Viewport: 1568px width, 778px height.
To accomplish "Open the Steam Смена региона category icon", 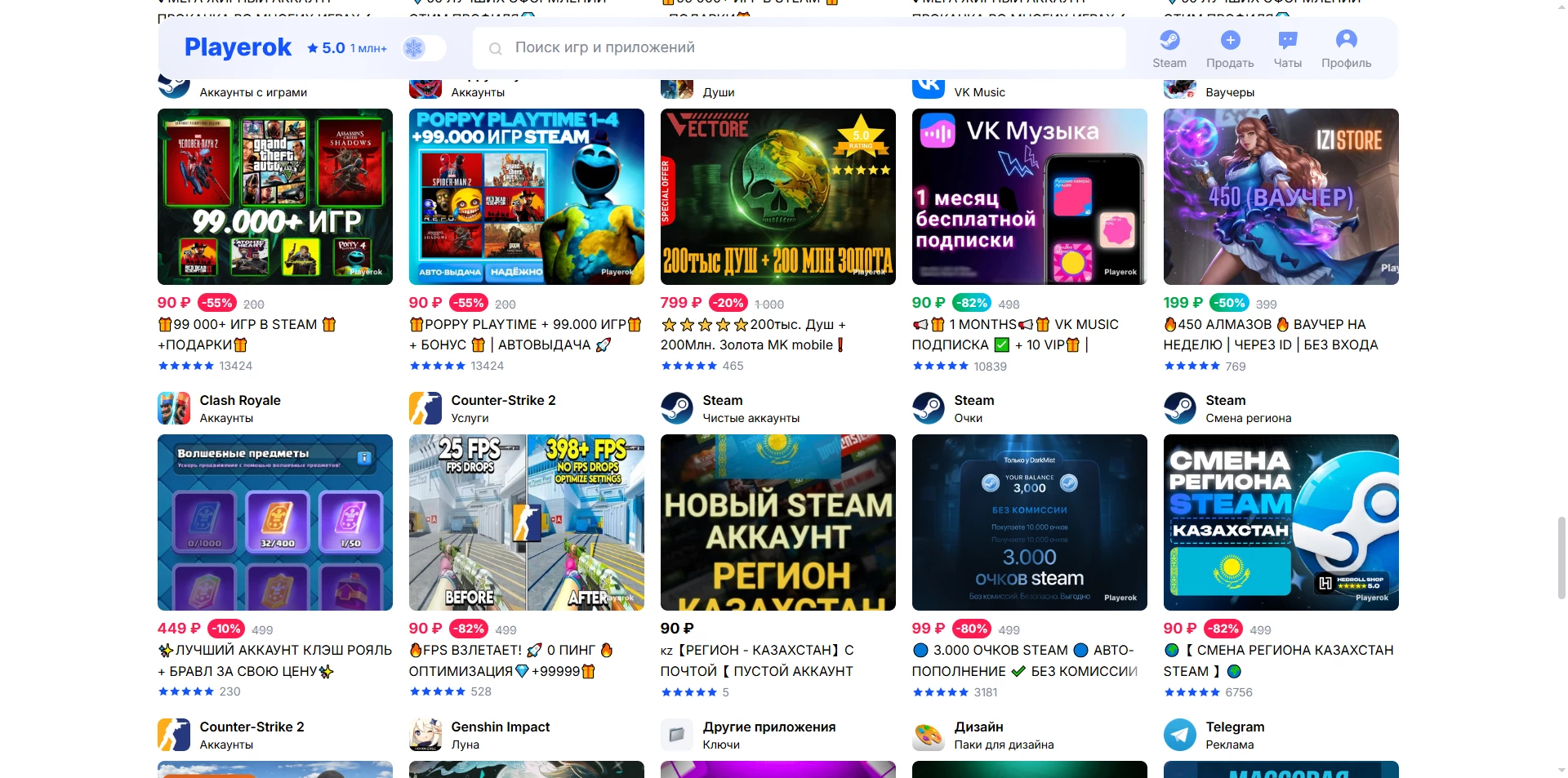I will tap(1179, 408).
